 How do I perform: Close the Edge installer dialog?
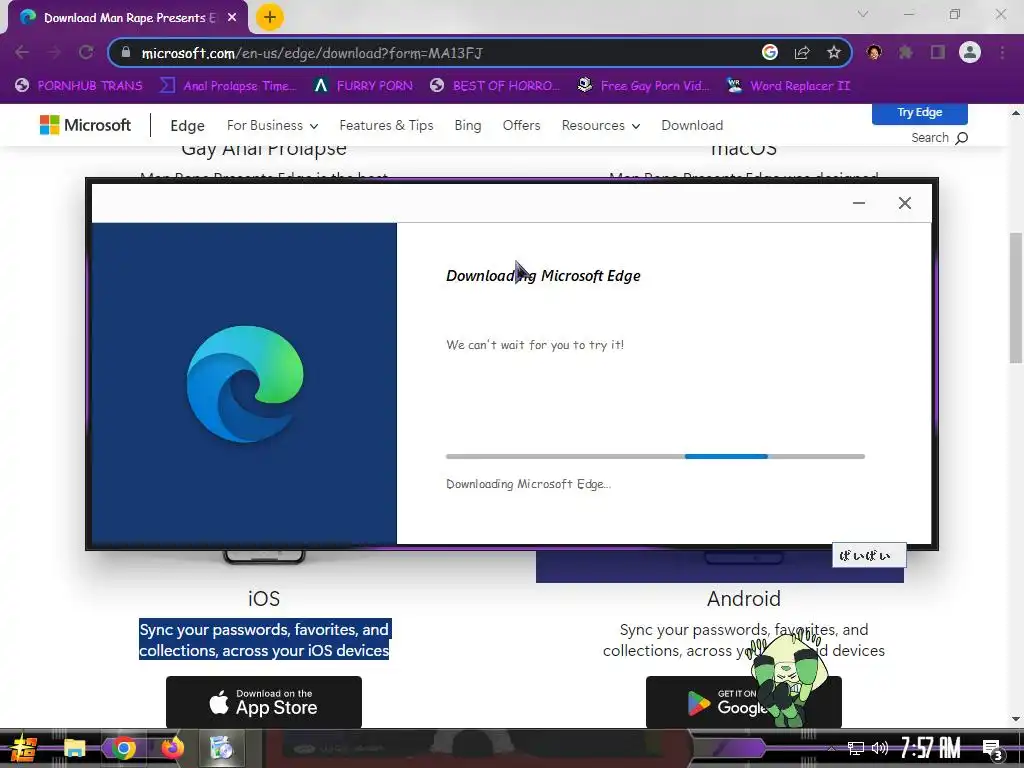coord(904,203)
